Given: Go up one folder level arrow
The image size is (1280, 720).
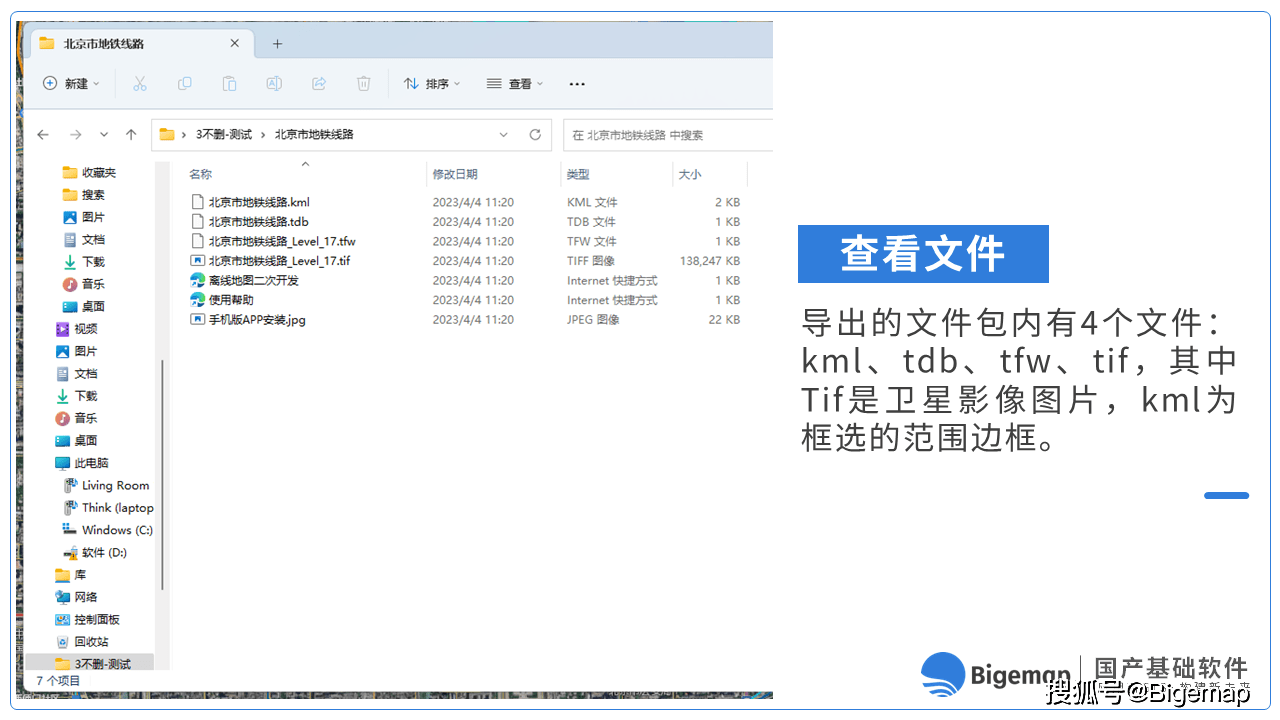Looking at the screenshot, I should click(131, 134).
